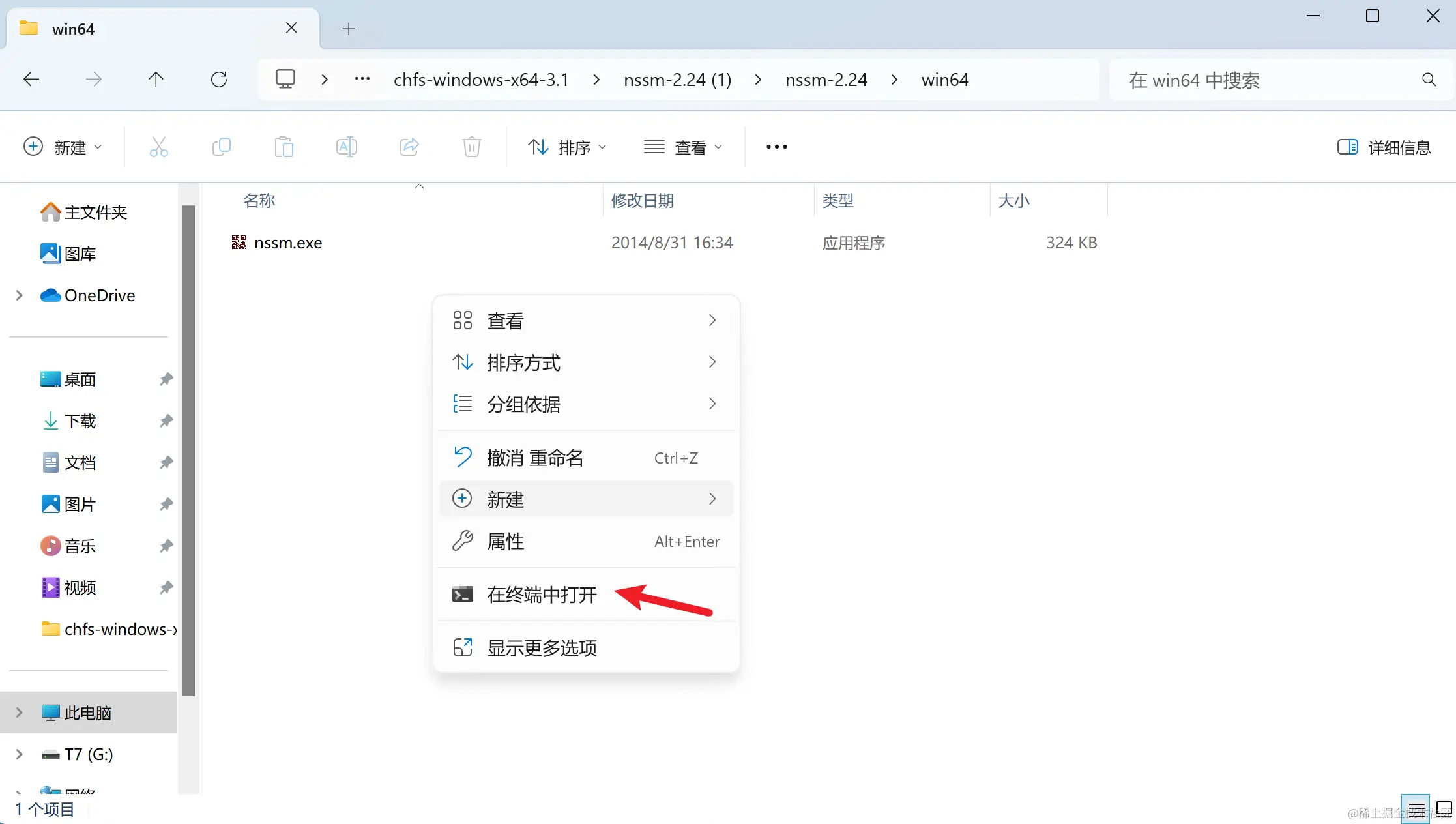The width and height of the screenshot is (1456, 824).
Task: Click the add new tab plus icon
Action: point(349,29)
